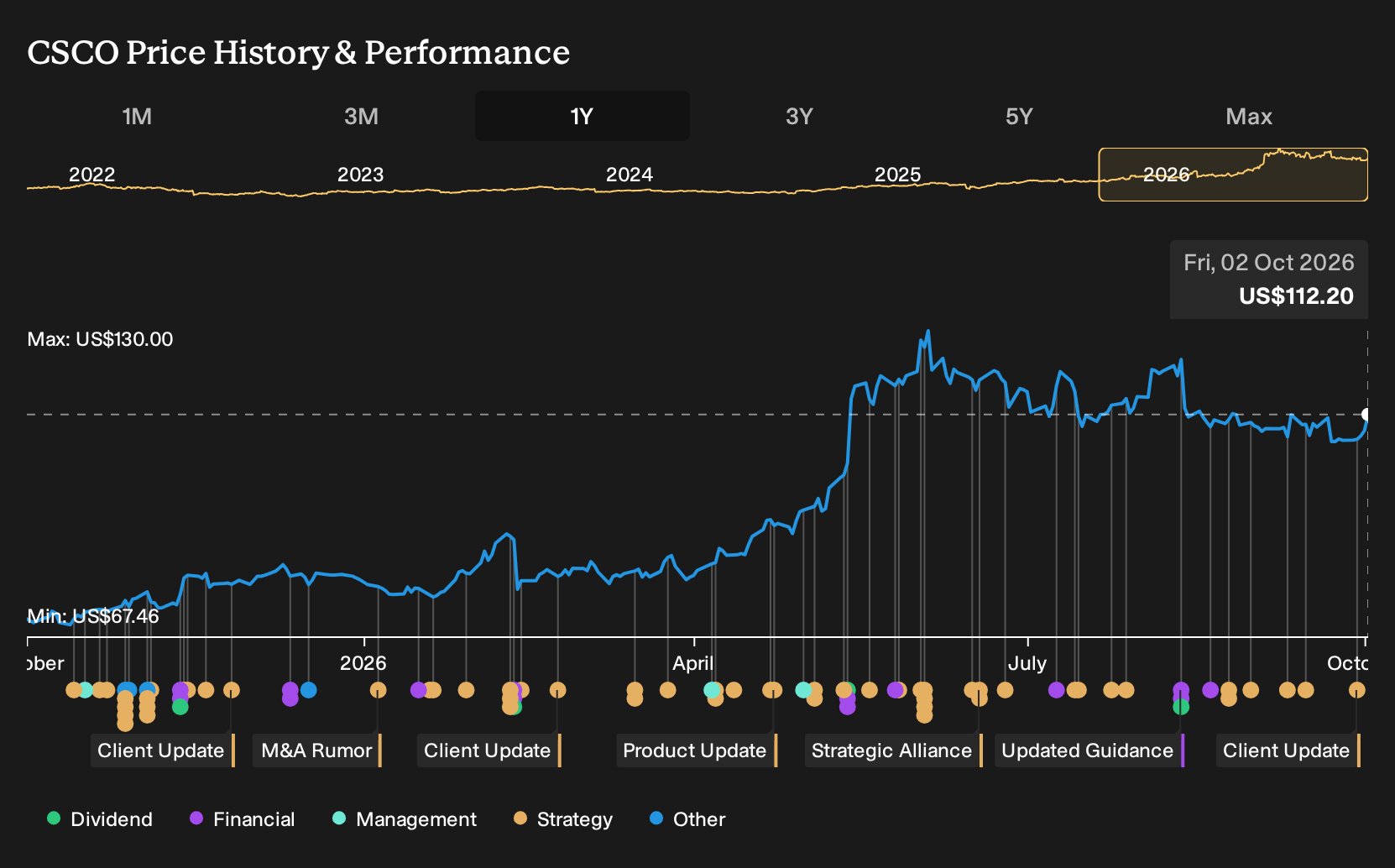
Task: Open the Product Update event label
Action: [696, 750]
